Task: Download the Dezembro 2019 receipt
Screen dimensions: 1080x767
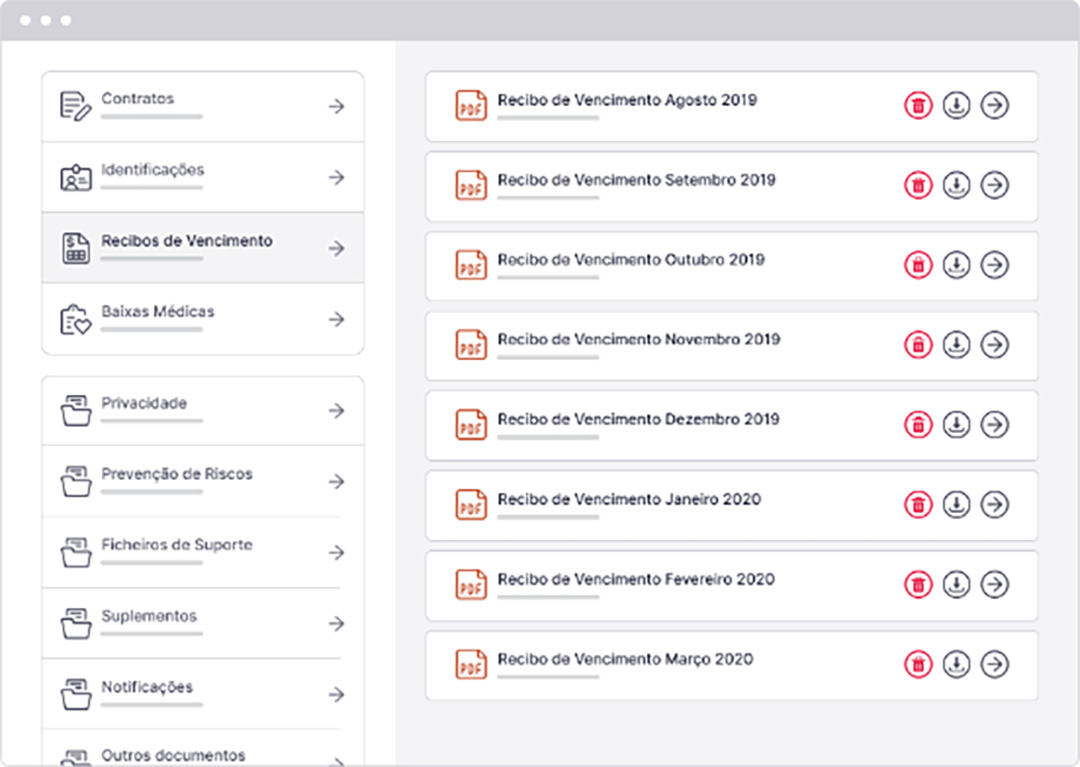Action: click(x=957, y=424)
